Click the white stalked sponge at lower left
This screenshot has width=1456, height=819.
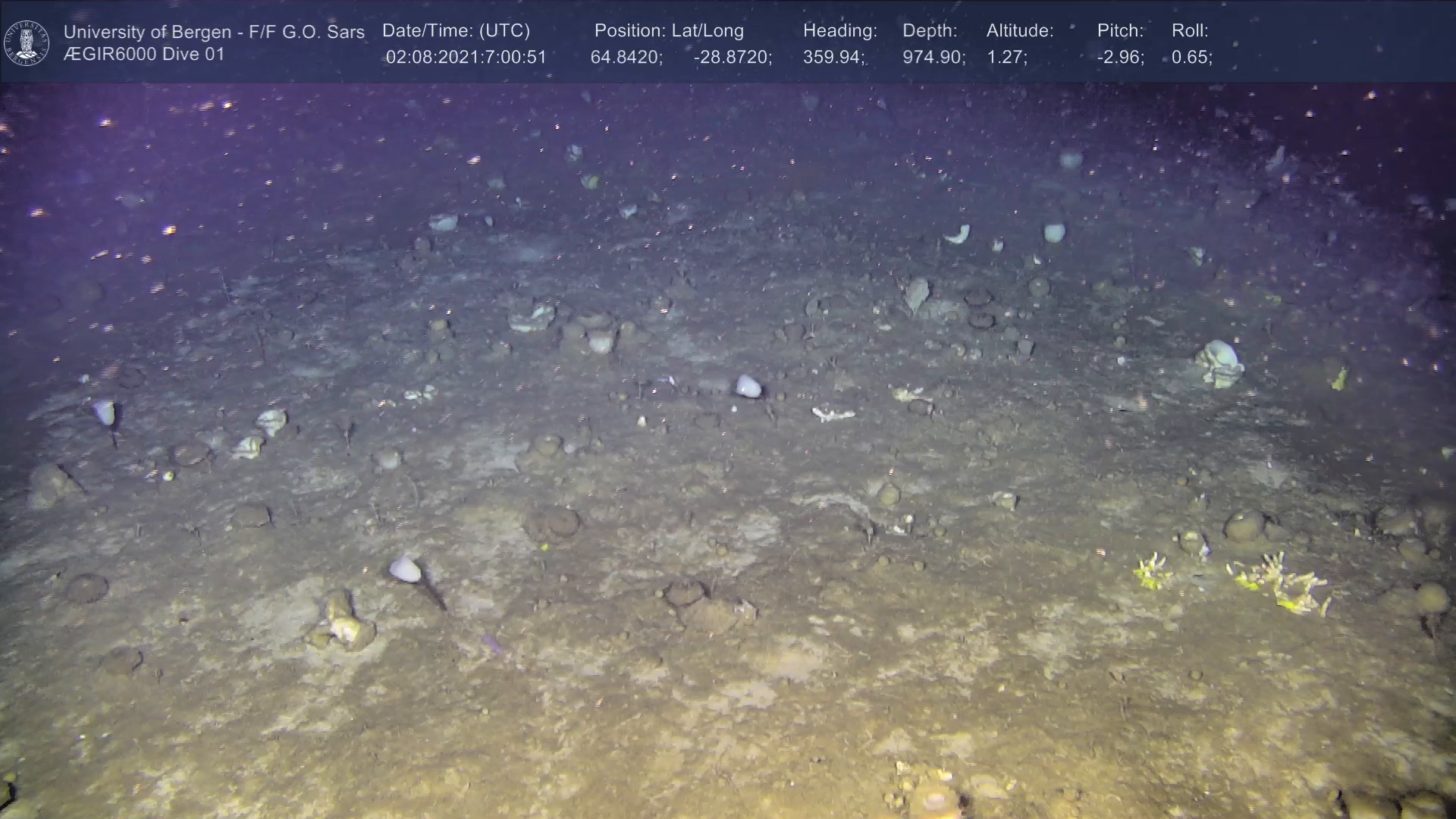tap(405, 569)
